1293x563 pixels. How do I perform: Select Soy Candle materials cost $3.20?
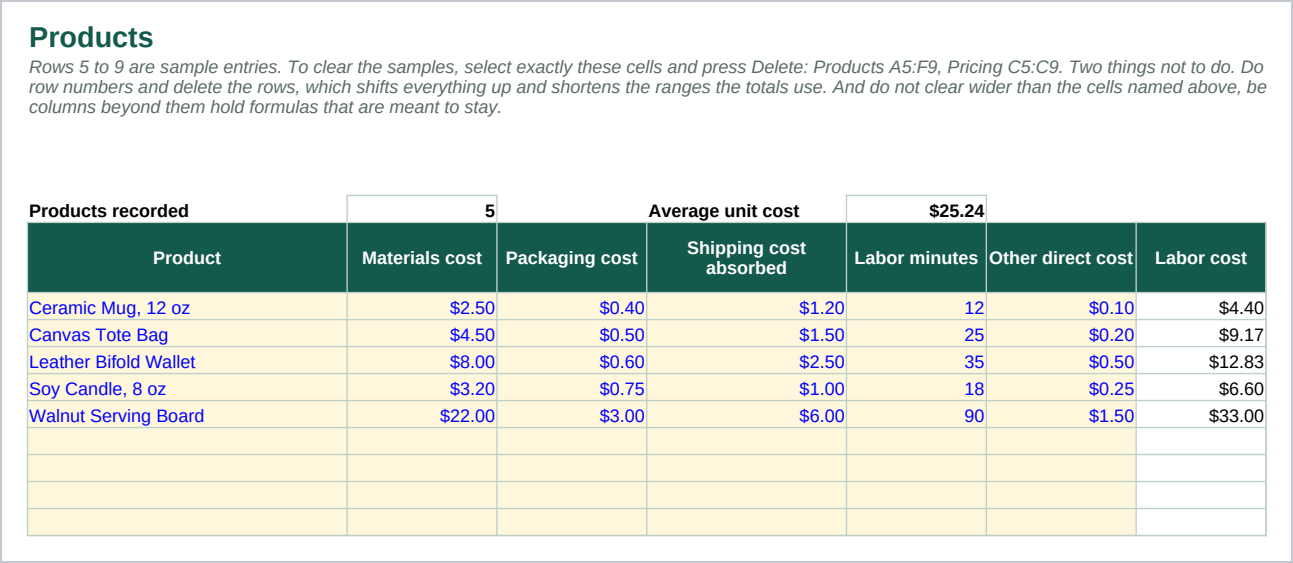point(422,388)
